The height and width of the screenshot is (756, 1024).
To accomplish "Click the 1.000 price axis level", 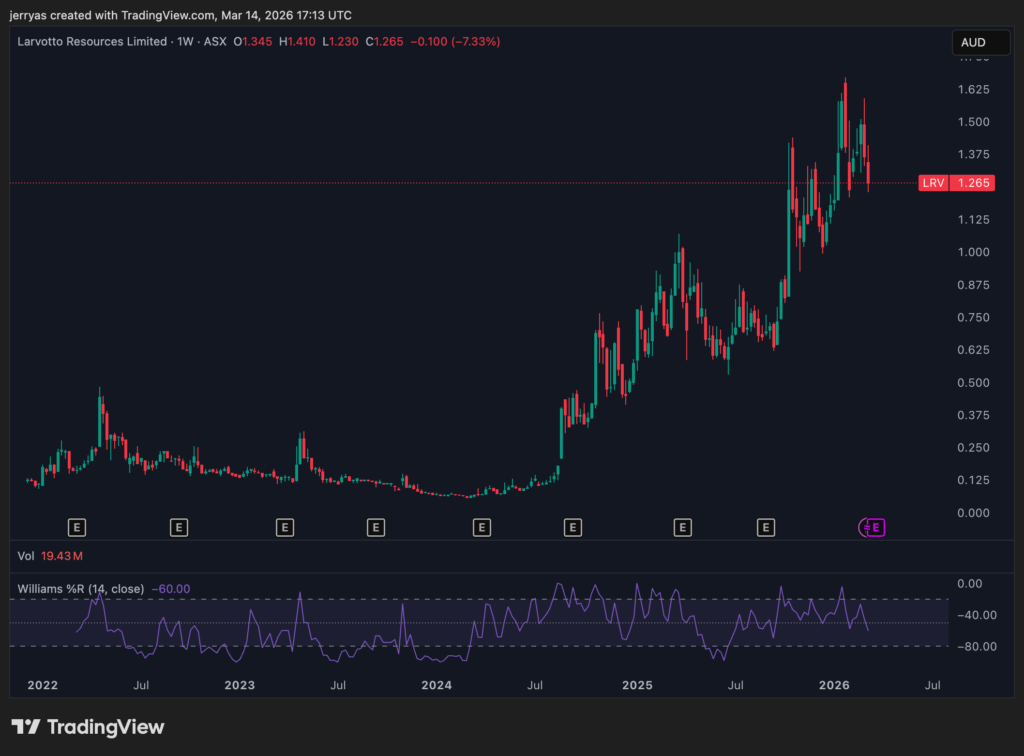I will [974, 252].
